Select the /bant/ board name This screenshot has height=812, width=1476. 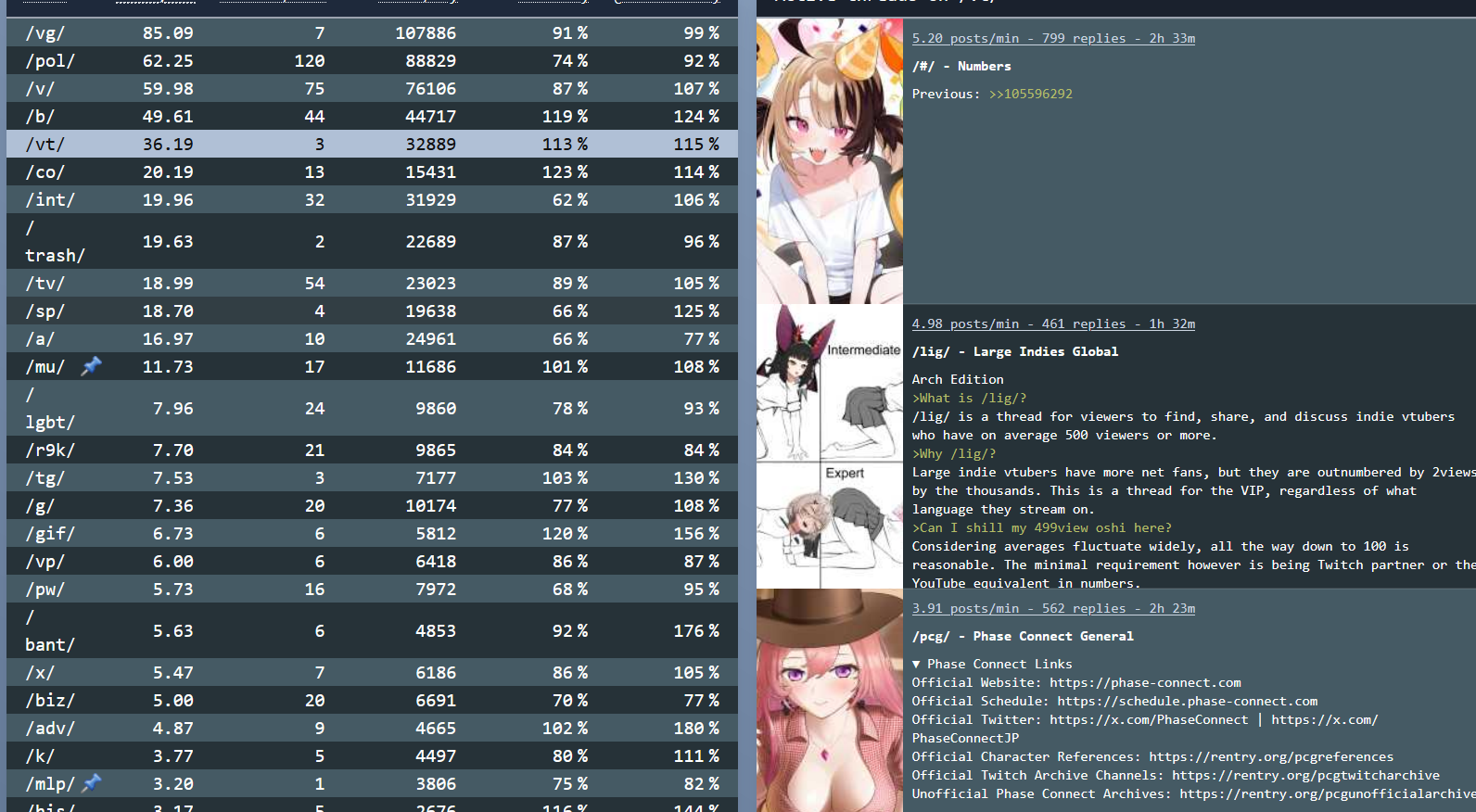pyautogui.click(x=50, y=630)
